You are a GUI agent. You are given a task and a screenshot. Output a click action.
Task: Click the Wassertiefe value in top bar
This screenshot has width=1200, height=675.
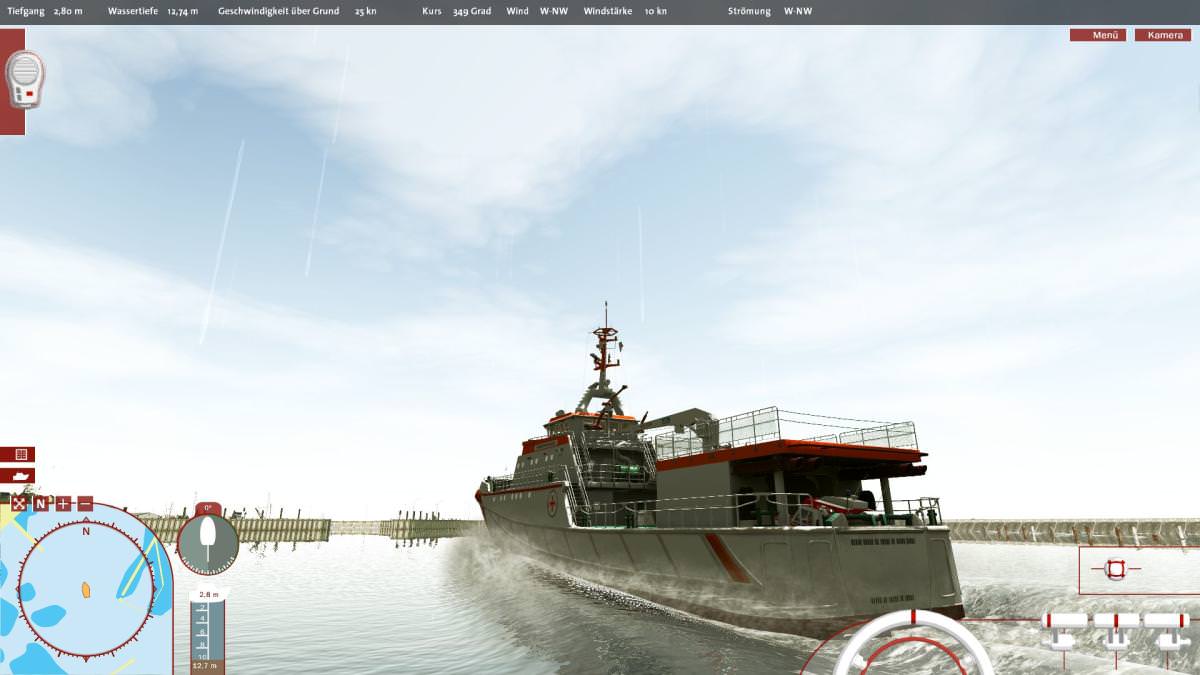pyautogui.click(x=181, y=11)
